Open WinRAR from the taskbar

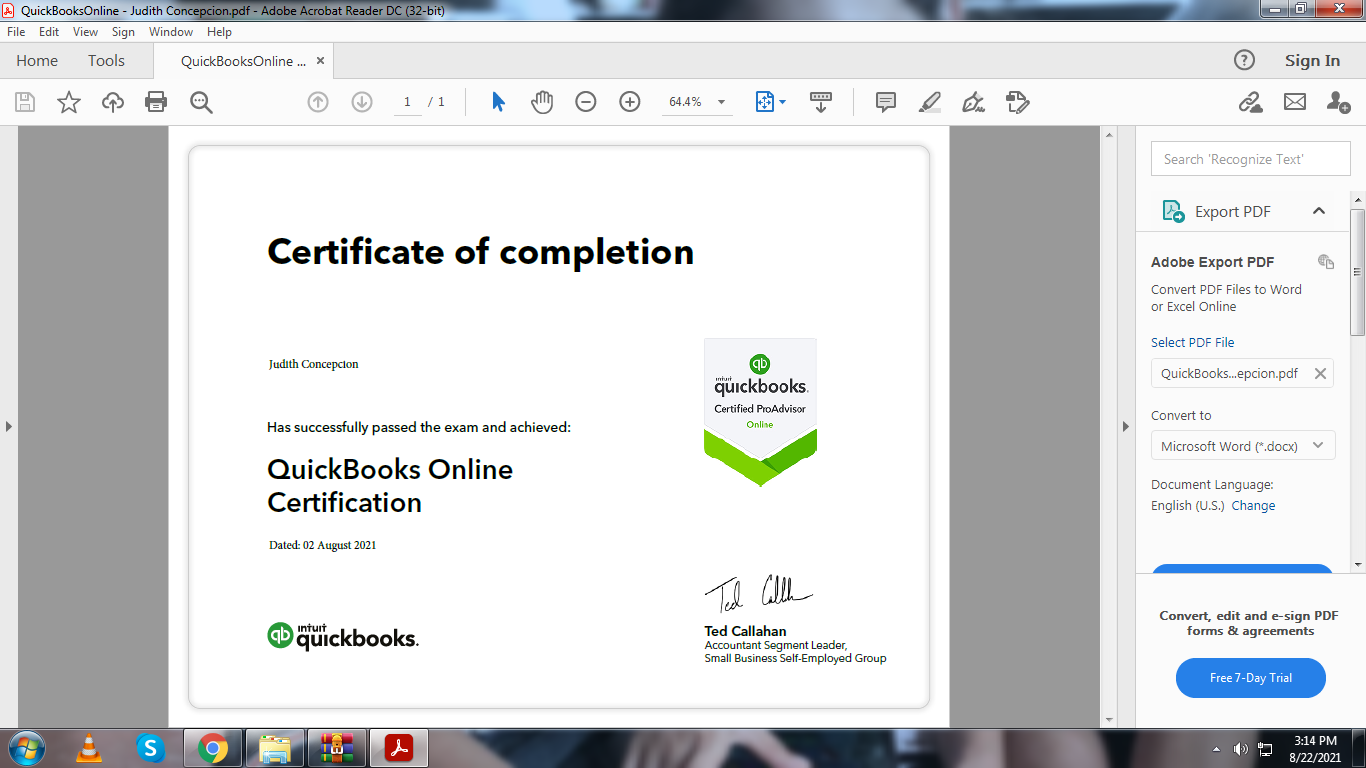click(x=337, y=748)
